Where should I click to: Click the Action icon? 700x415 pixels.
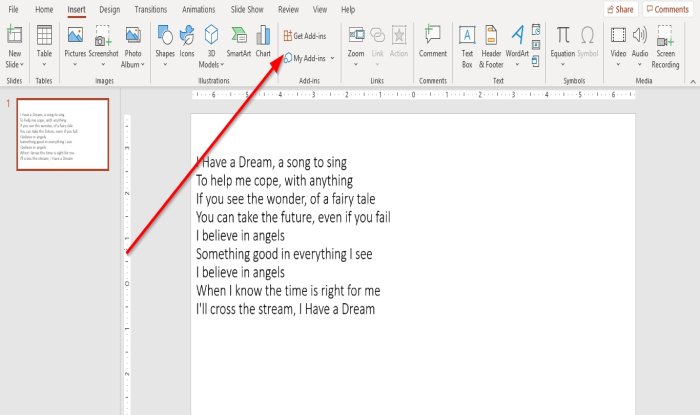(x=399, y=35)
